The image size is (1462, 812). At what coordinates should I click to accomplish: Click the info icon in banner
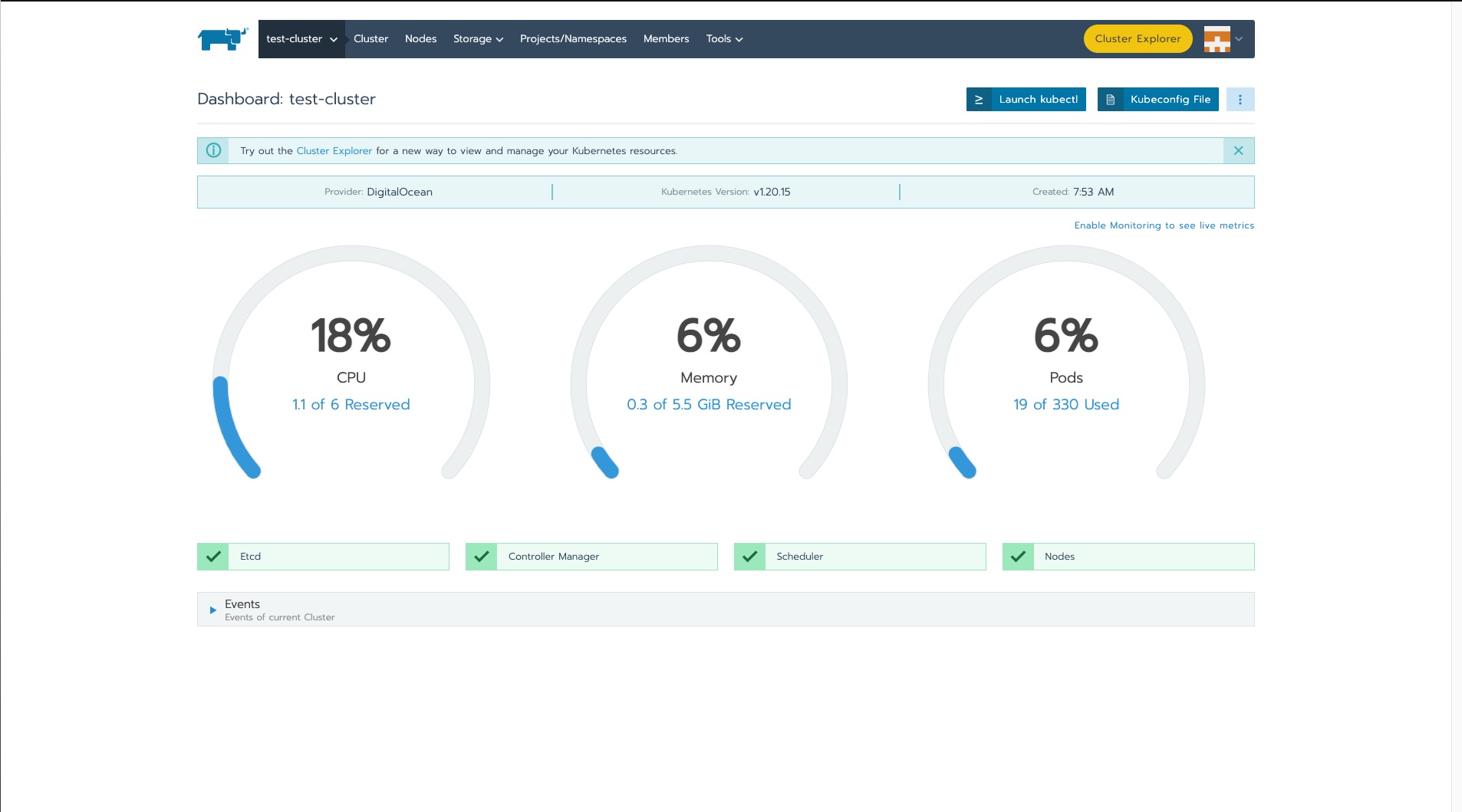tap(213, 150)
